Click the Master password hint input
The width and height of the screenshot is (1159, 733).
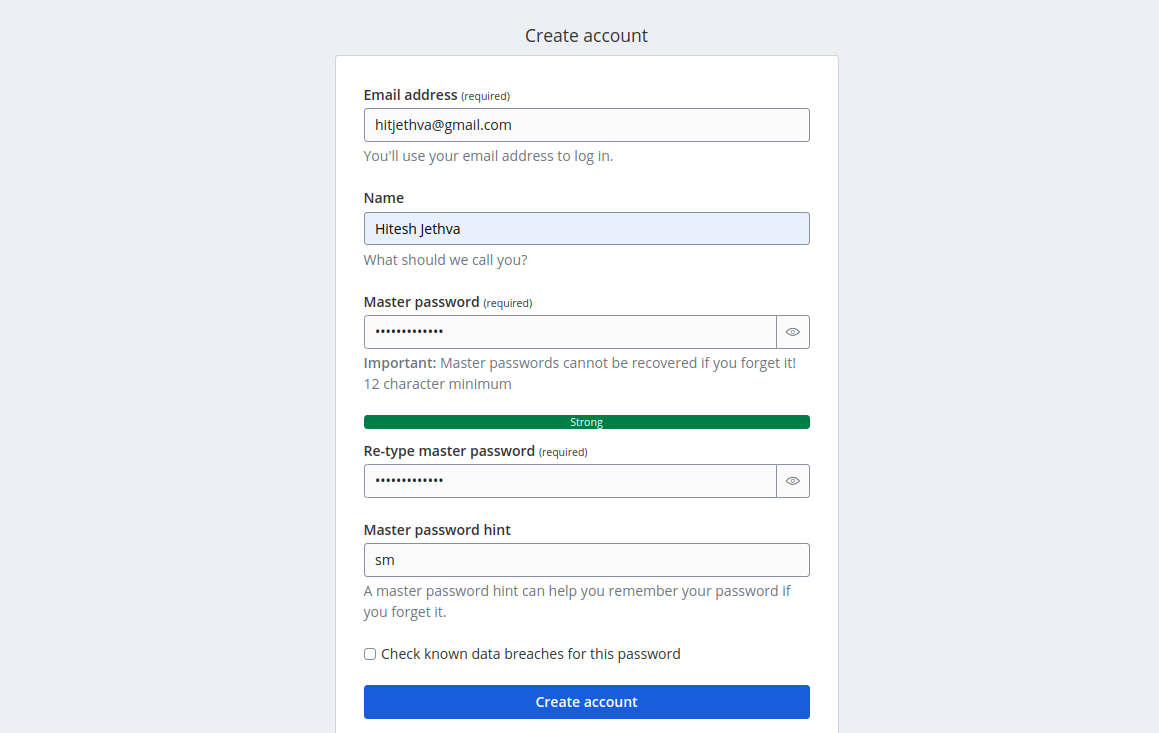[x=586, y=560]
